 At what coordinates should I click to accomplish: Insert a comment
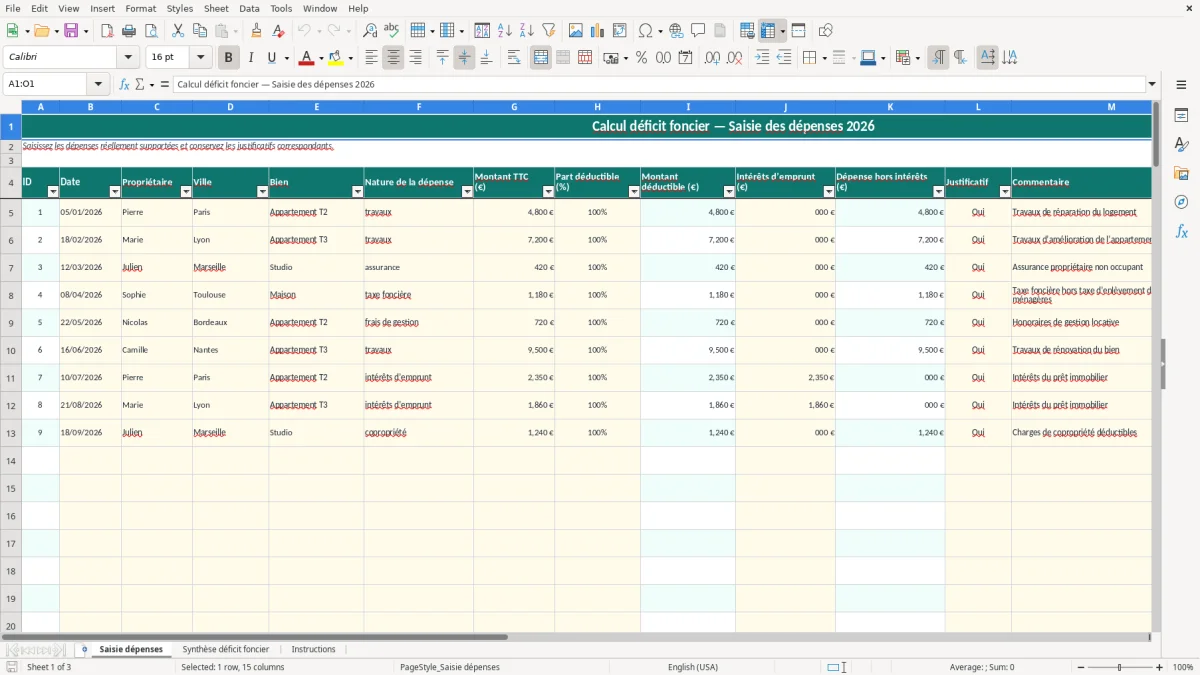698,31
